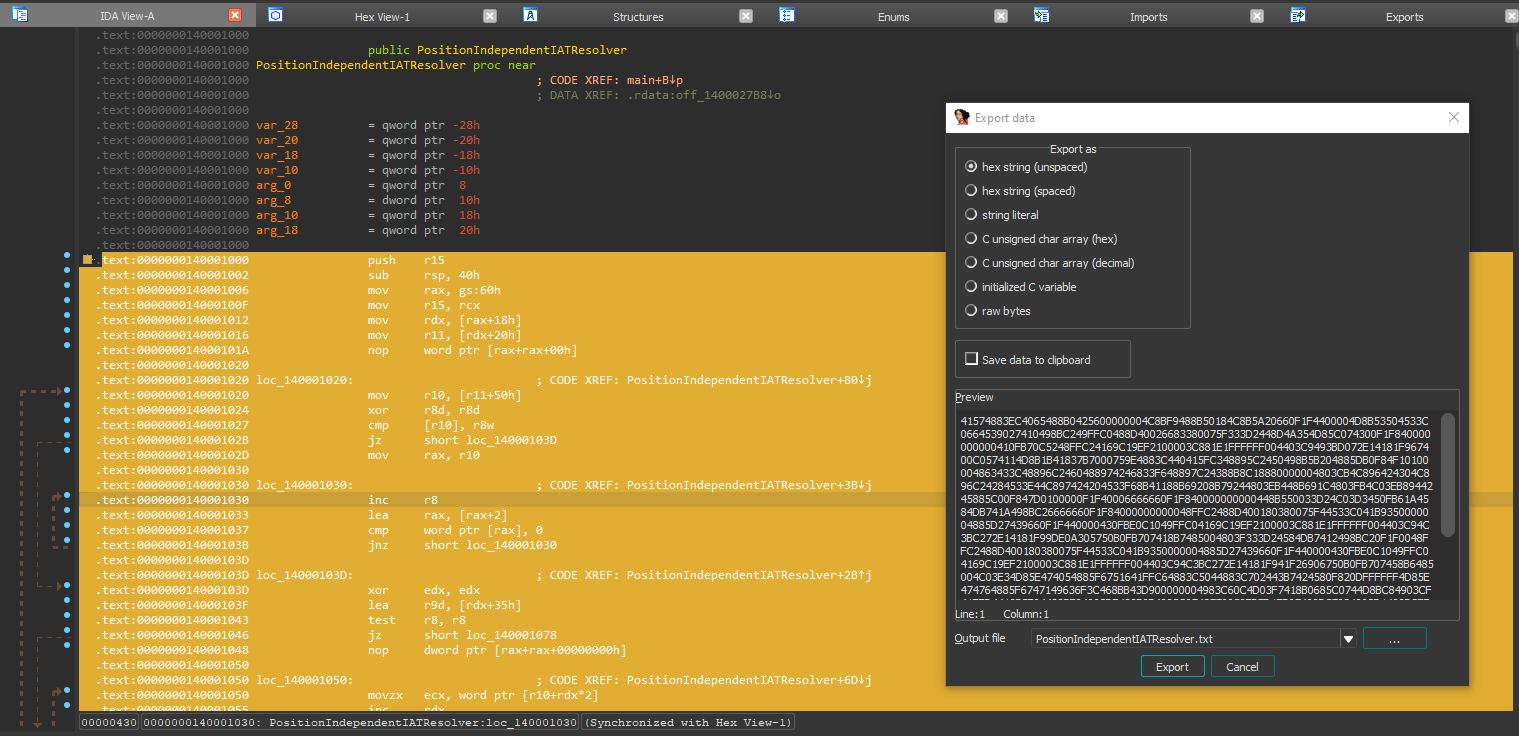Viewport: 1519px width, 736px height.
Task: Click the Imports panel icon
Action: (x=1041, y=15)
